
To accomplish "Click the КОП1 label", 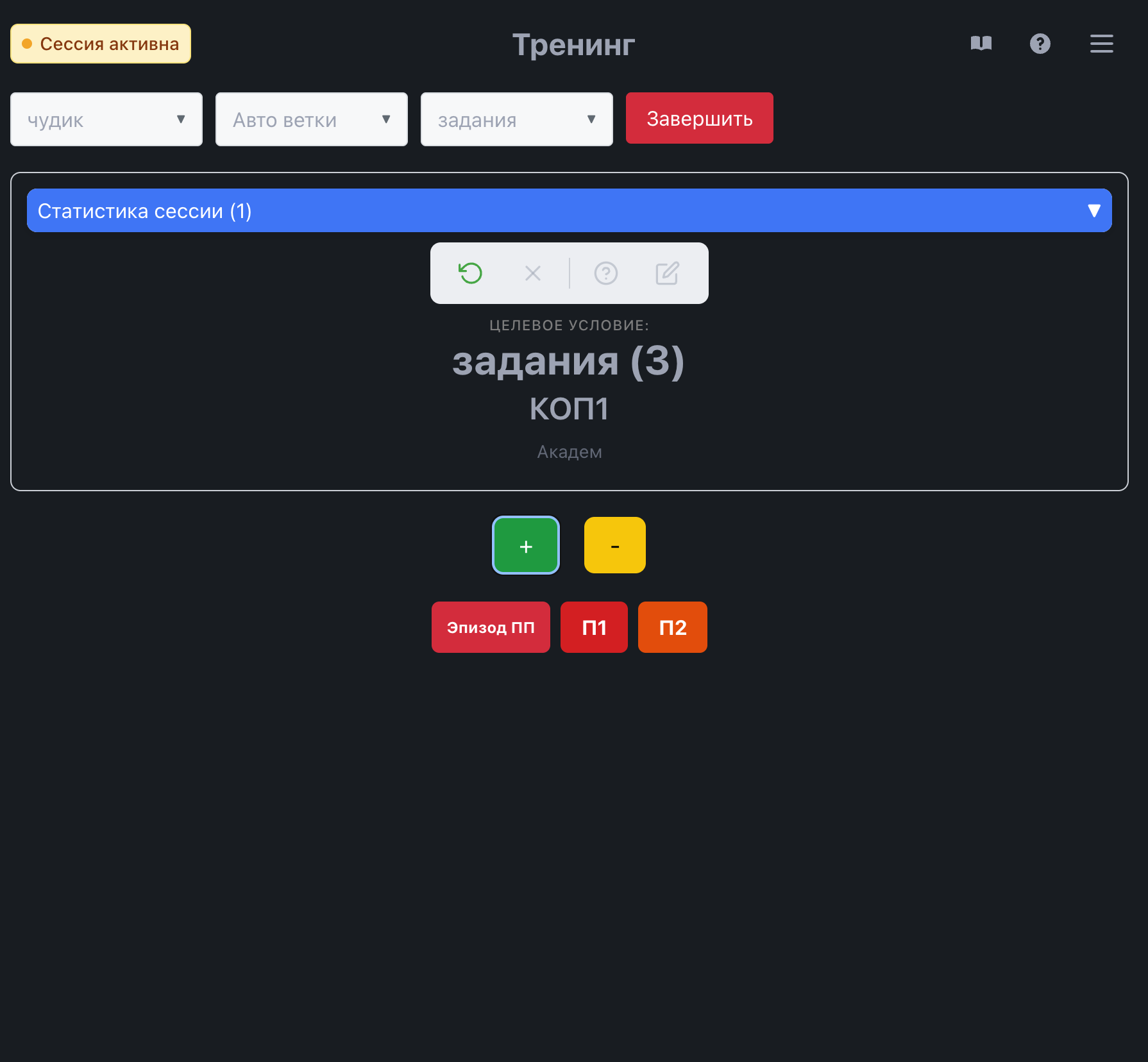I will point(569,409).
